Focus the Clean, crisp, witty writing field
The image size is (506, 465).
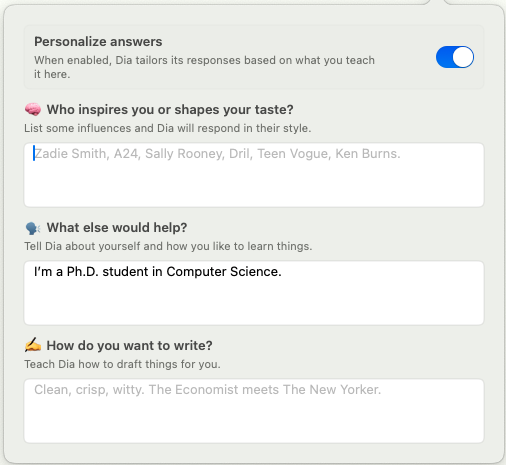point(254,411)
